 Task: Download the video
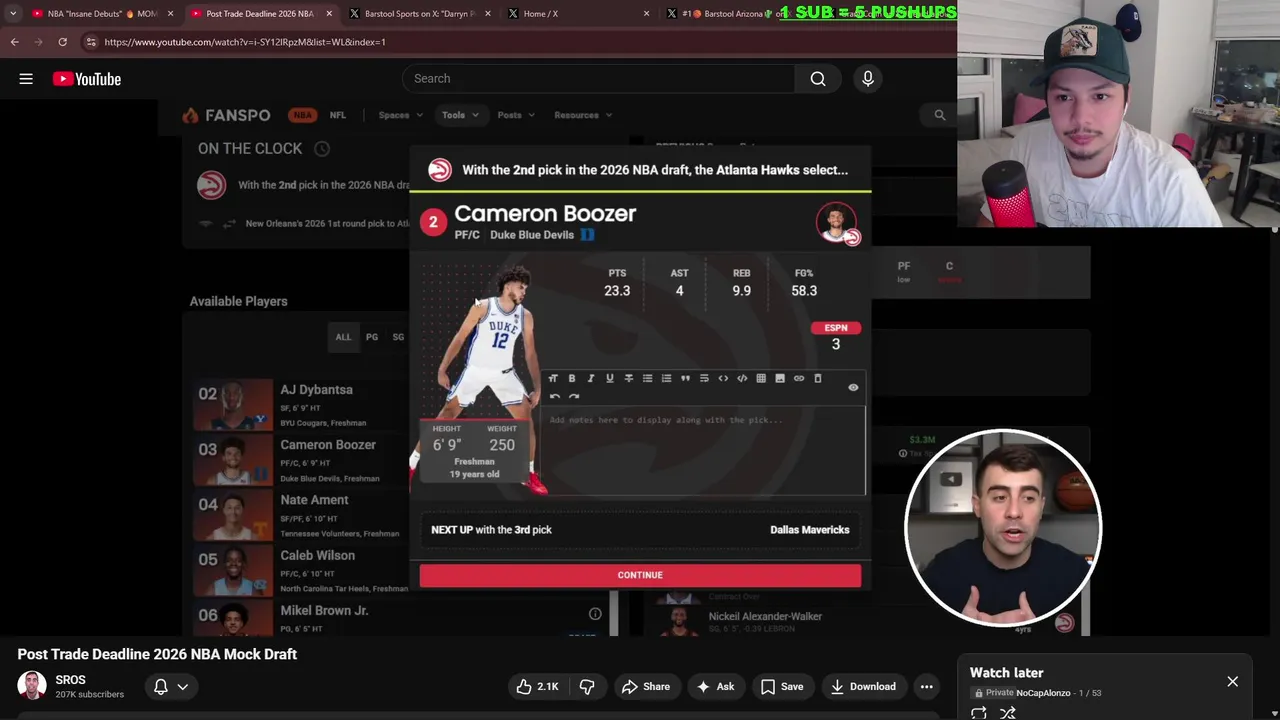click(862, 686)
